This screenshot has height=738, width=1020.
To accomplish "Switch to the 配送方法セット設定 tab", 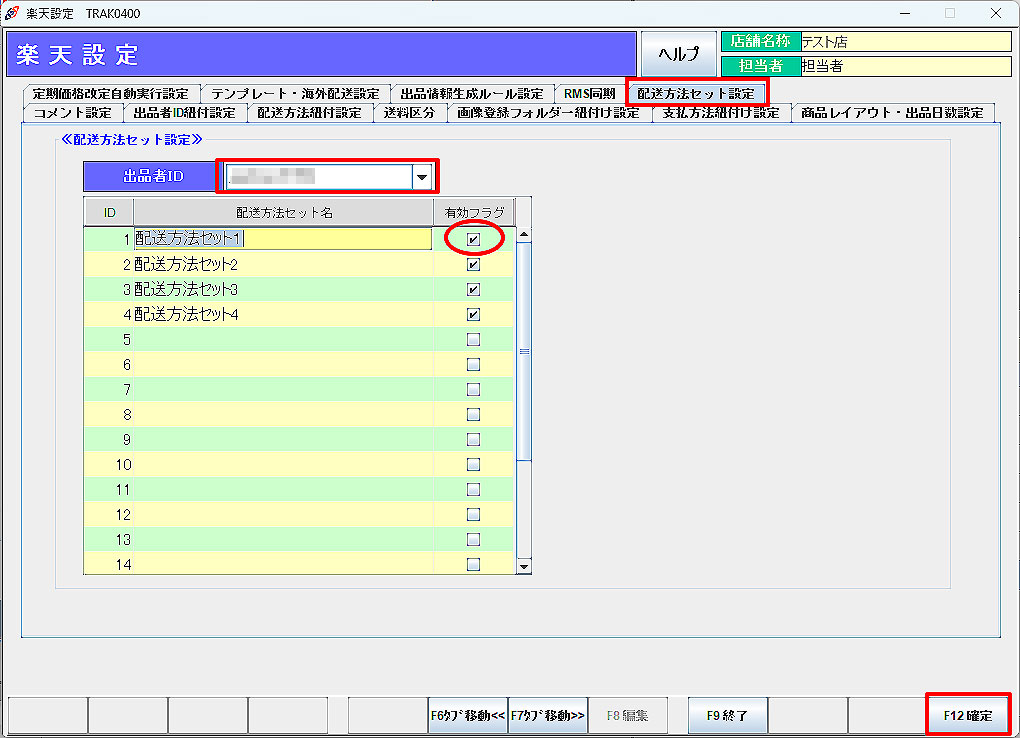I will point(696,93).
